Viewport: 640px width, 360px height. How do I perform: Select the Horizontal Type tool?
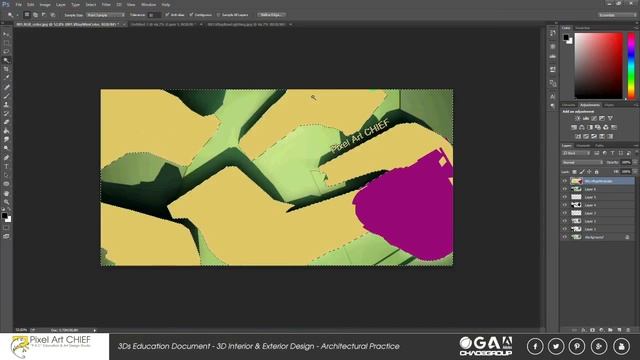click(x=6, y=166)
